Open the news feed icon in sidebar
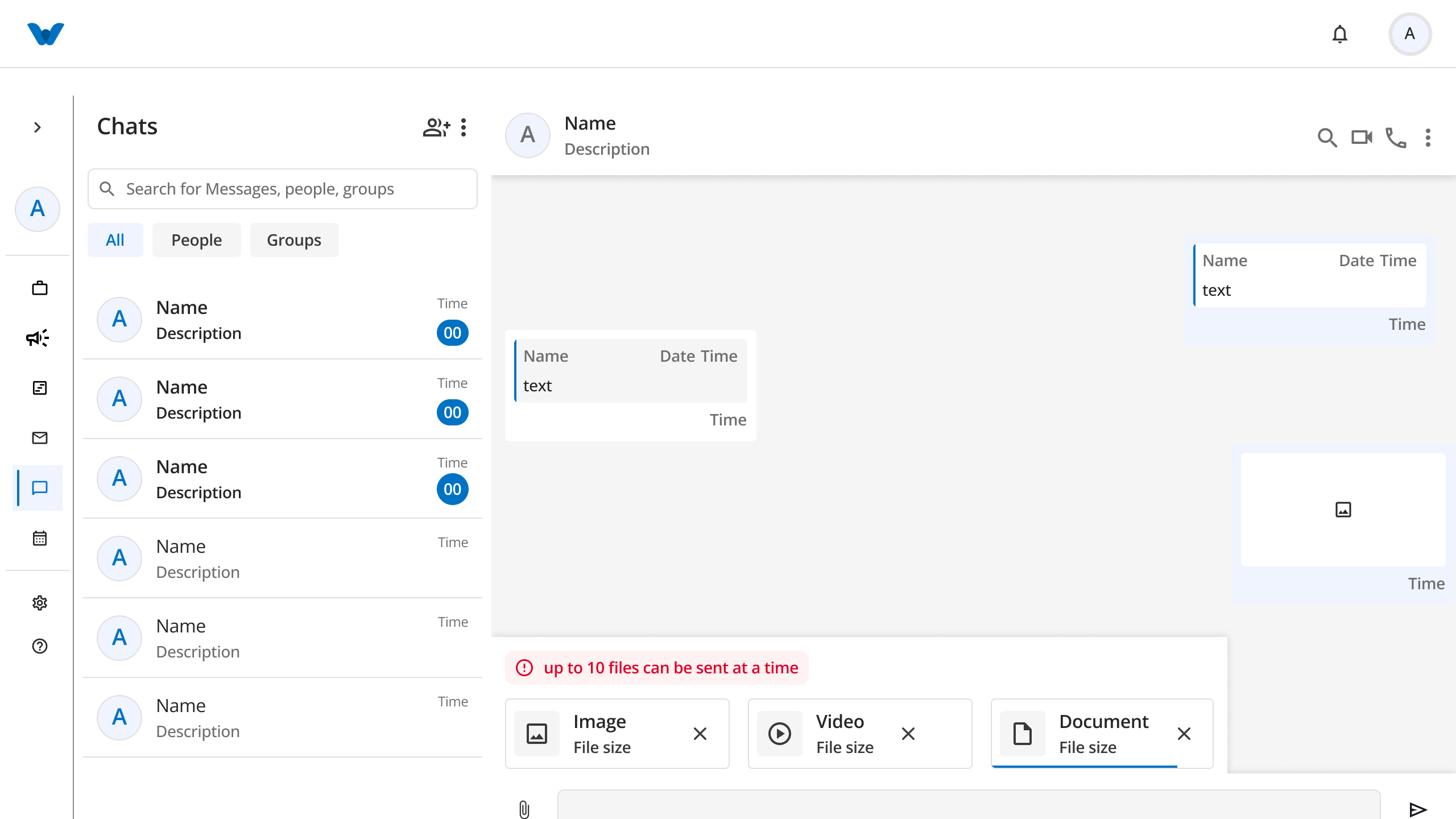Viewport: 1456px width, 819px height. 39,388
